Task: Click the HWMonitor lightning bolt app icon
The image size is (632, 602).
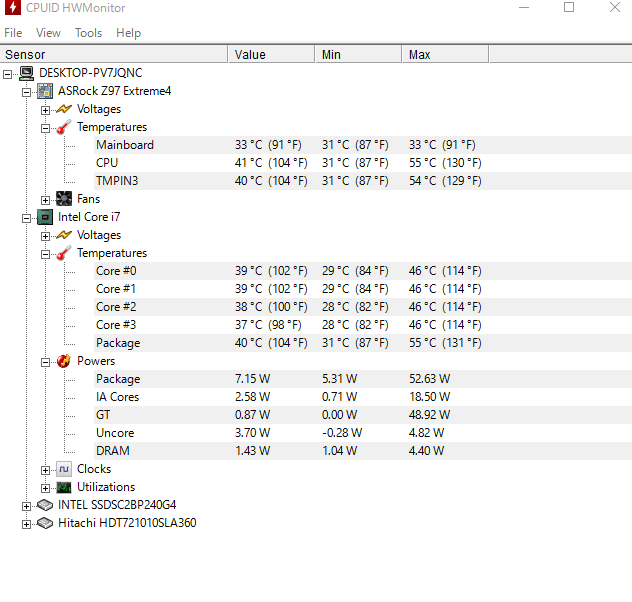Action: (x=12, y=7)
